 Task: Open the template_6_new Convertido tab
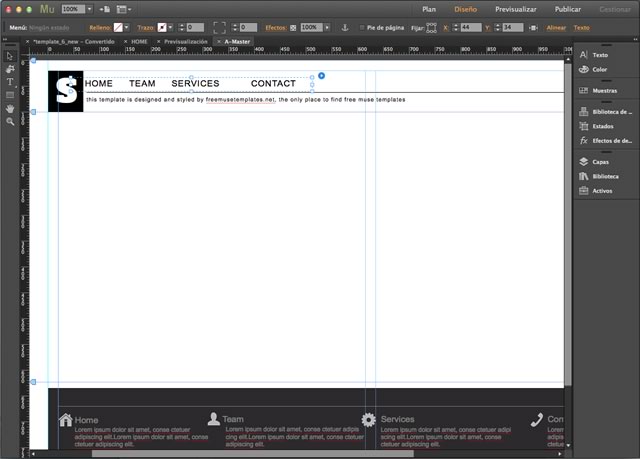[x=74, y=42]
